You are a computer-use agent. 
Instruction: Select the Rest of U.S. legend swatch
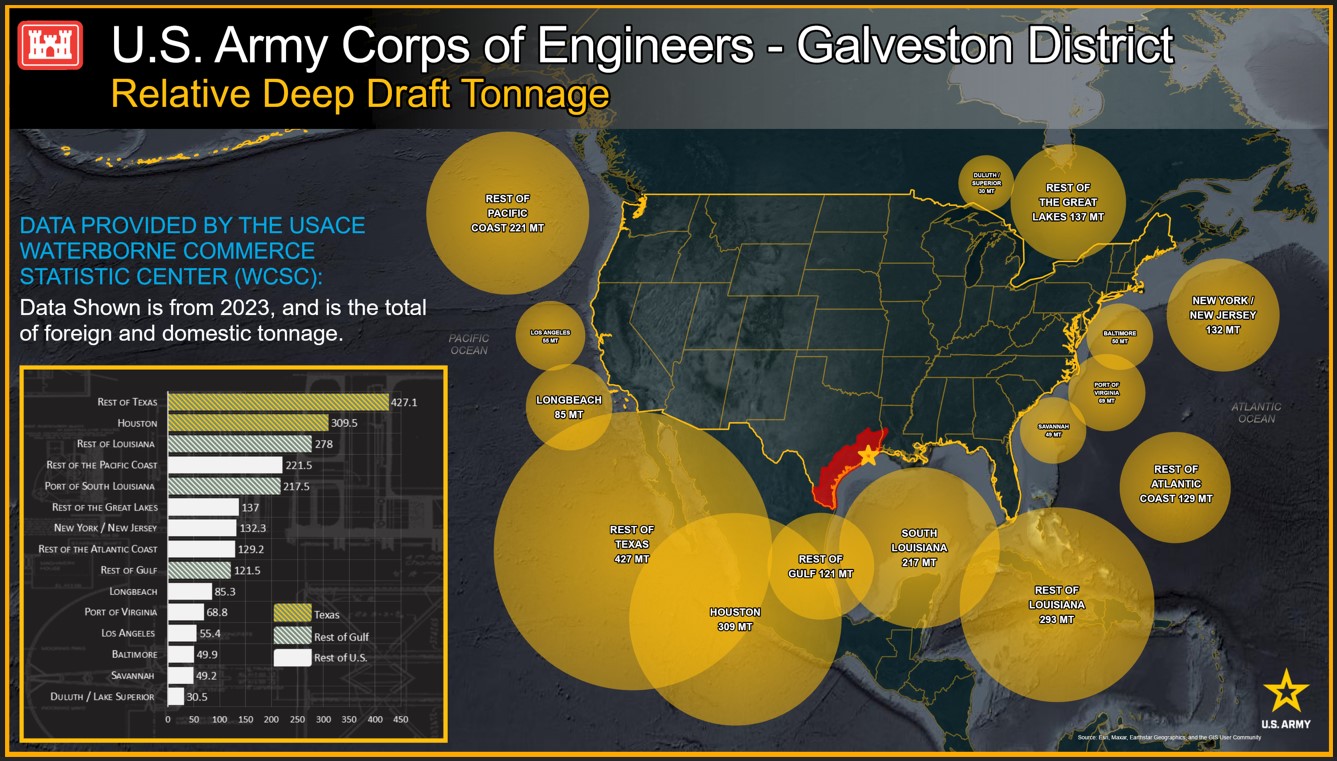(292, 657)
